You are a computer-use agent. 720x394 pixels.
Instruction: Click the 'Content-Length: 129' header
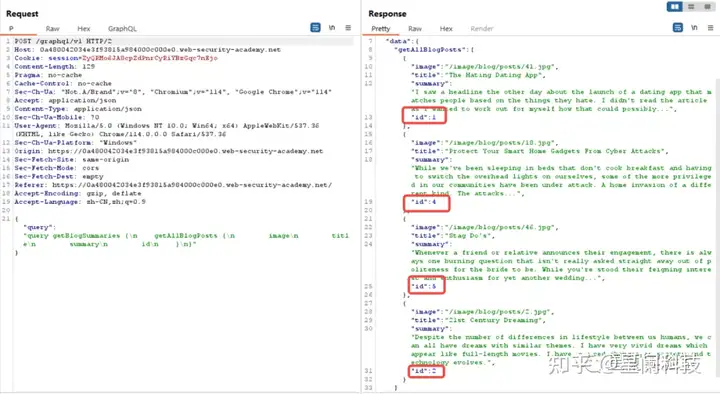(55, 67)
